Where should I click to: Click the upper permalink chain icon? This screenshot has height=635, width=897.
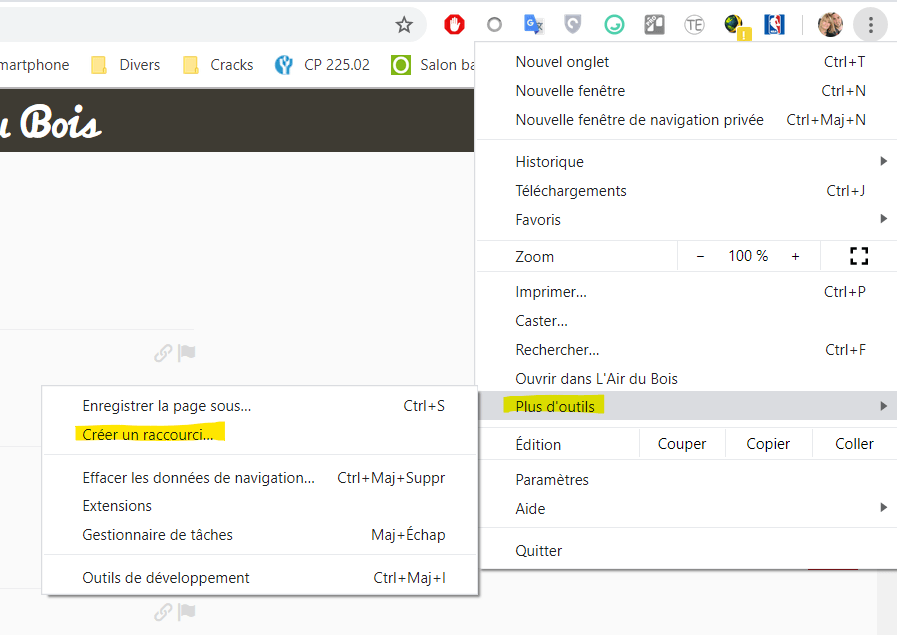click(x=163, y=353)
